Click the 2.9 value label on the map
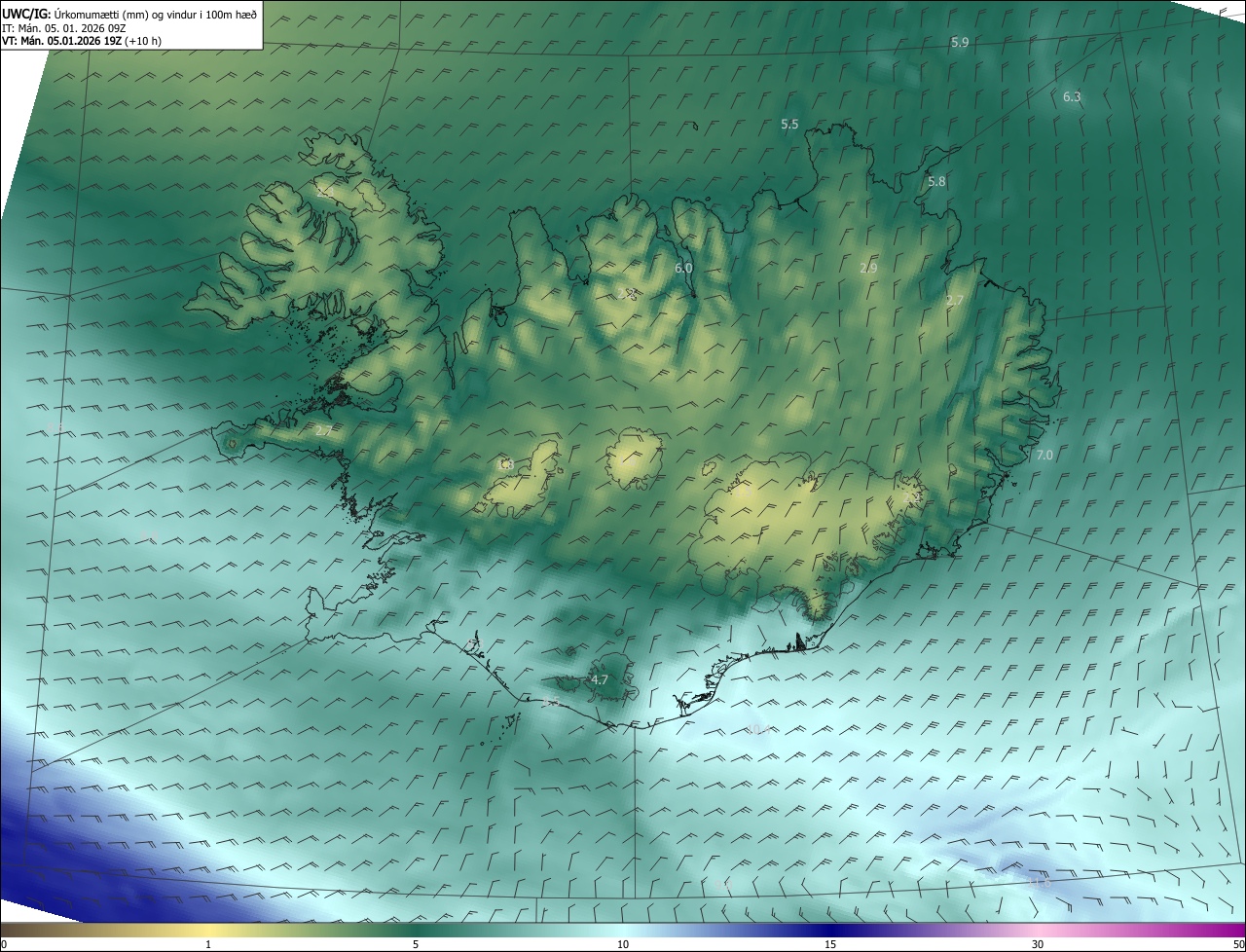1246x952 pixels. [x=869, y=268]
